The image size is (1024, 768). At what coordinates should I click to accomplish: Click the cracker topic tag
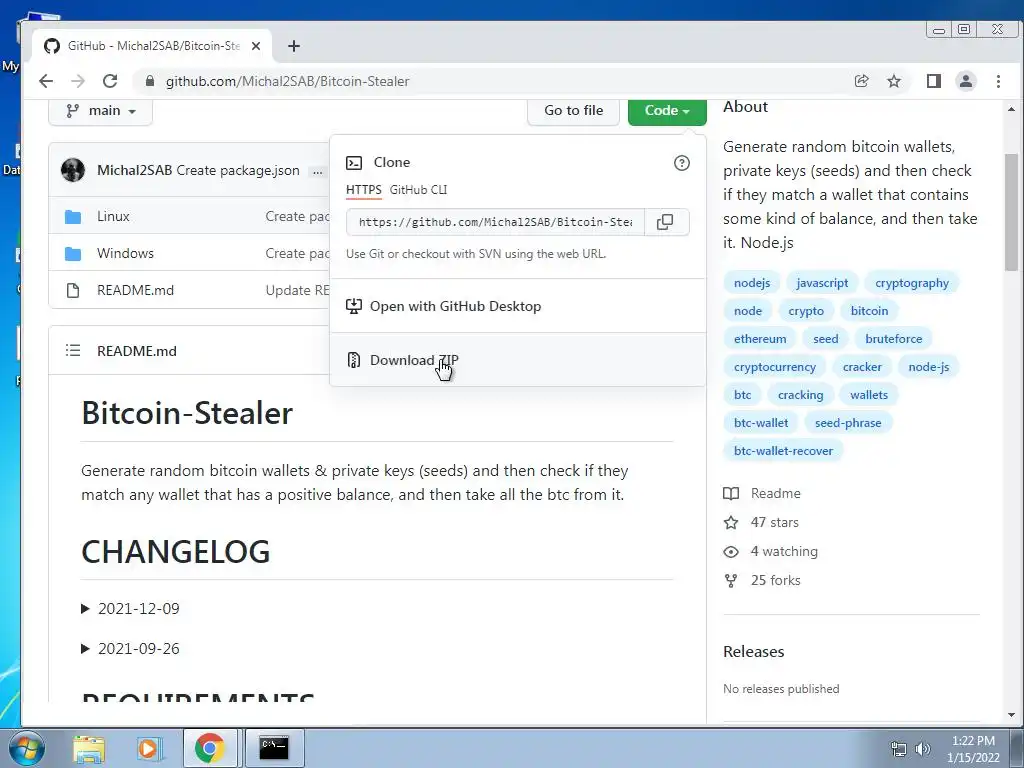[x=862, y=367]
